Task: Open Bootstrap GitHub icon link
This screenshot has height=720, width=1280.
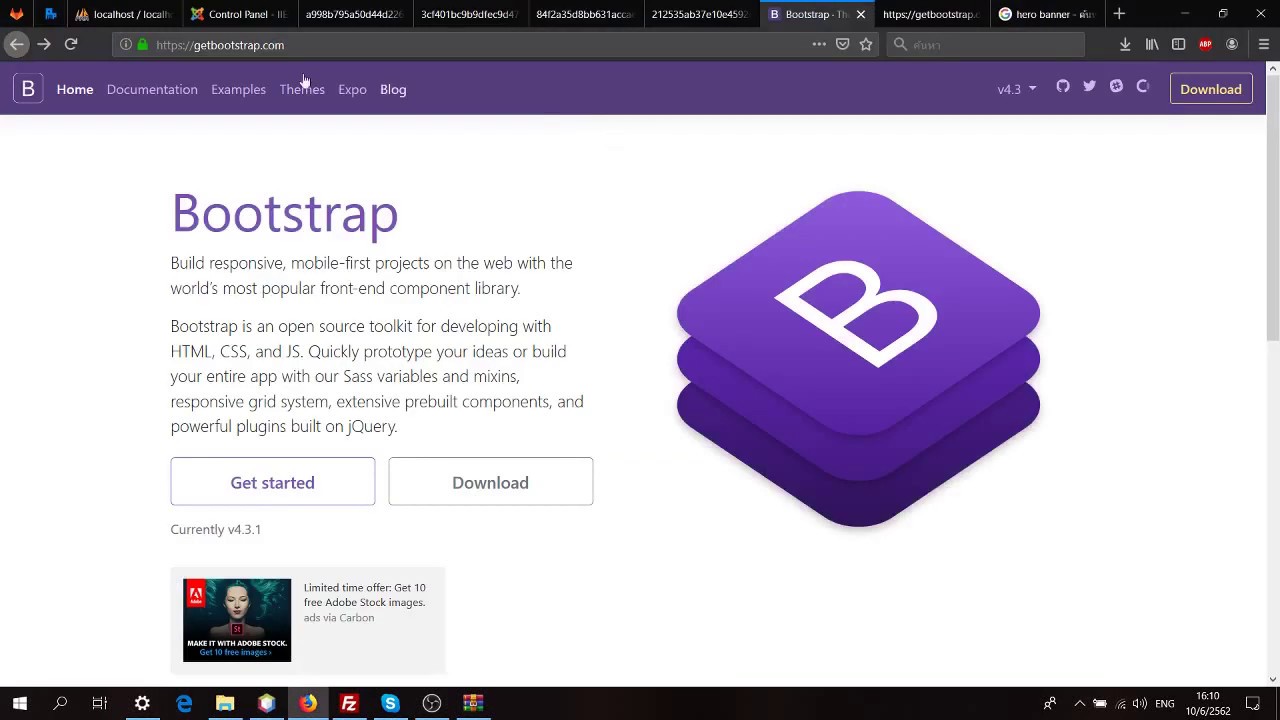Action: [x=1063, y=86]
